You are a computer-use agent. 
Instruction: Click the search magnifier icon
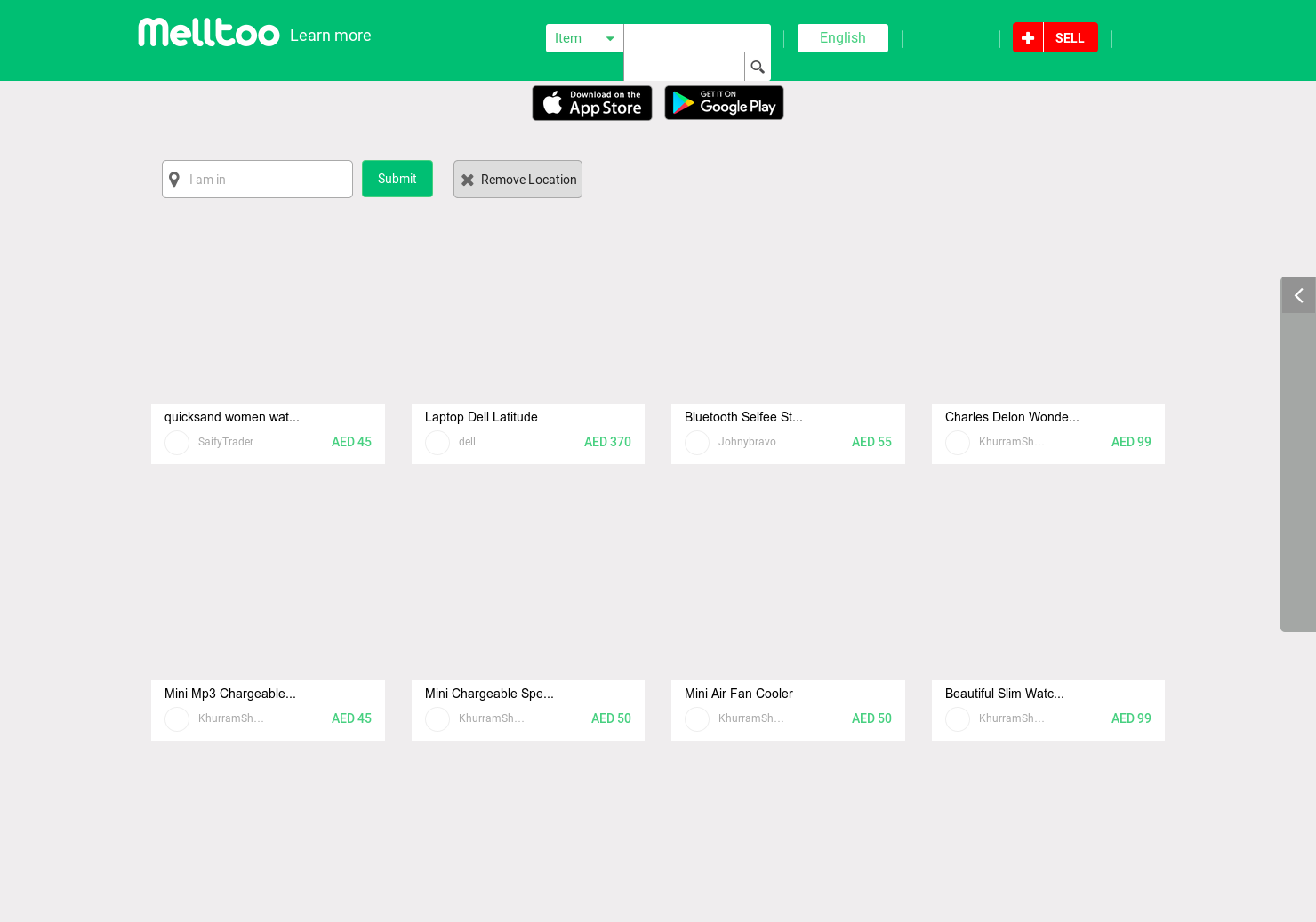757,67
